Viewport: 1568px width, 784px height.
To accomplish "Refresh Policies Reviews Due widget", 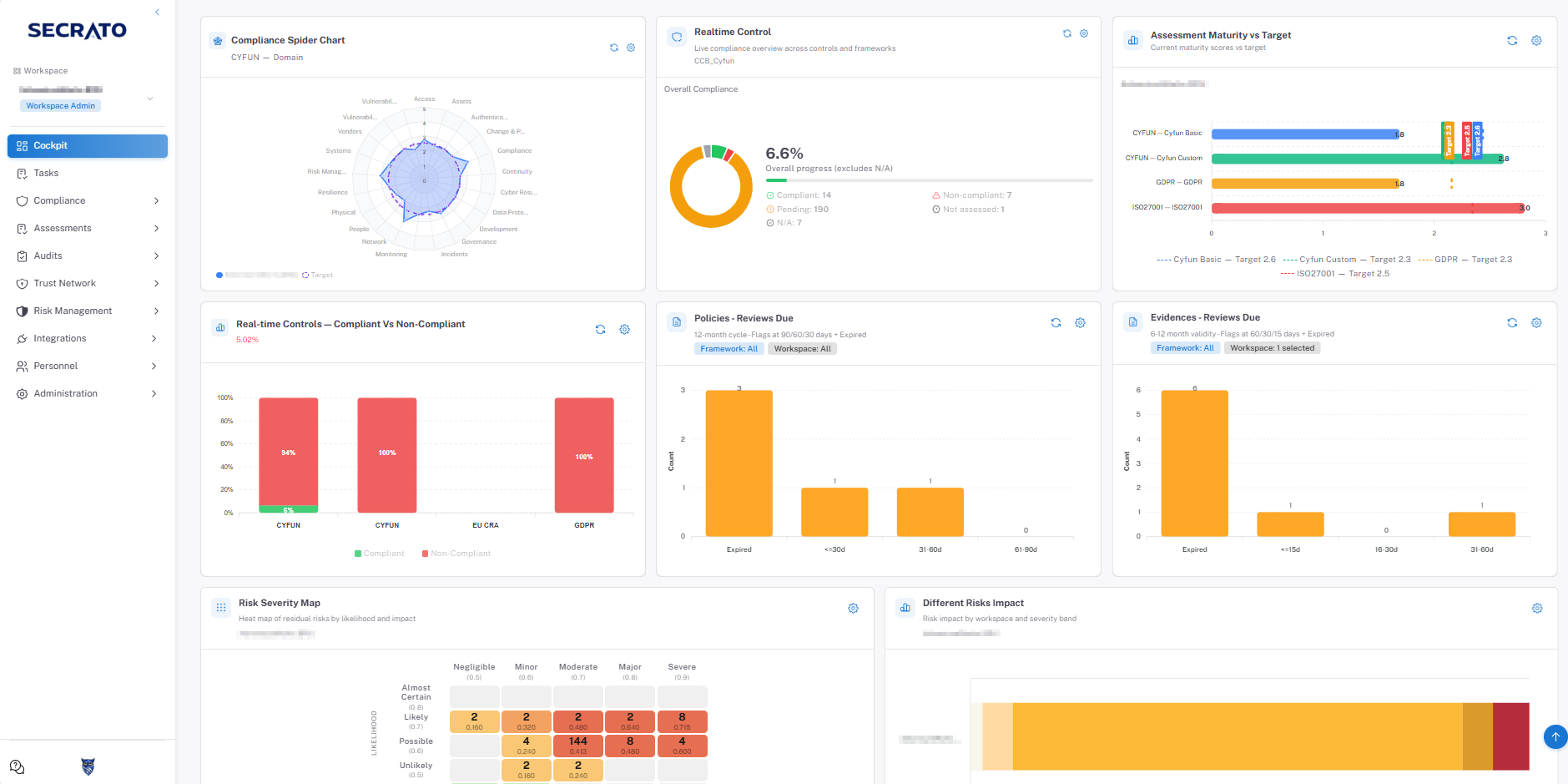I will [x=1056, y=323].
